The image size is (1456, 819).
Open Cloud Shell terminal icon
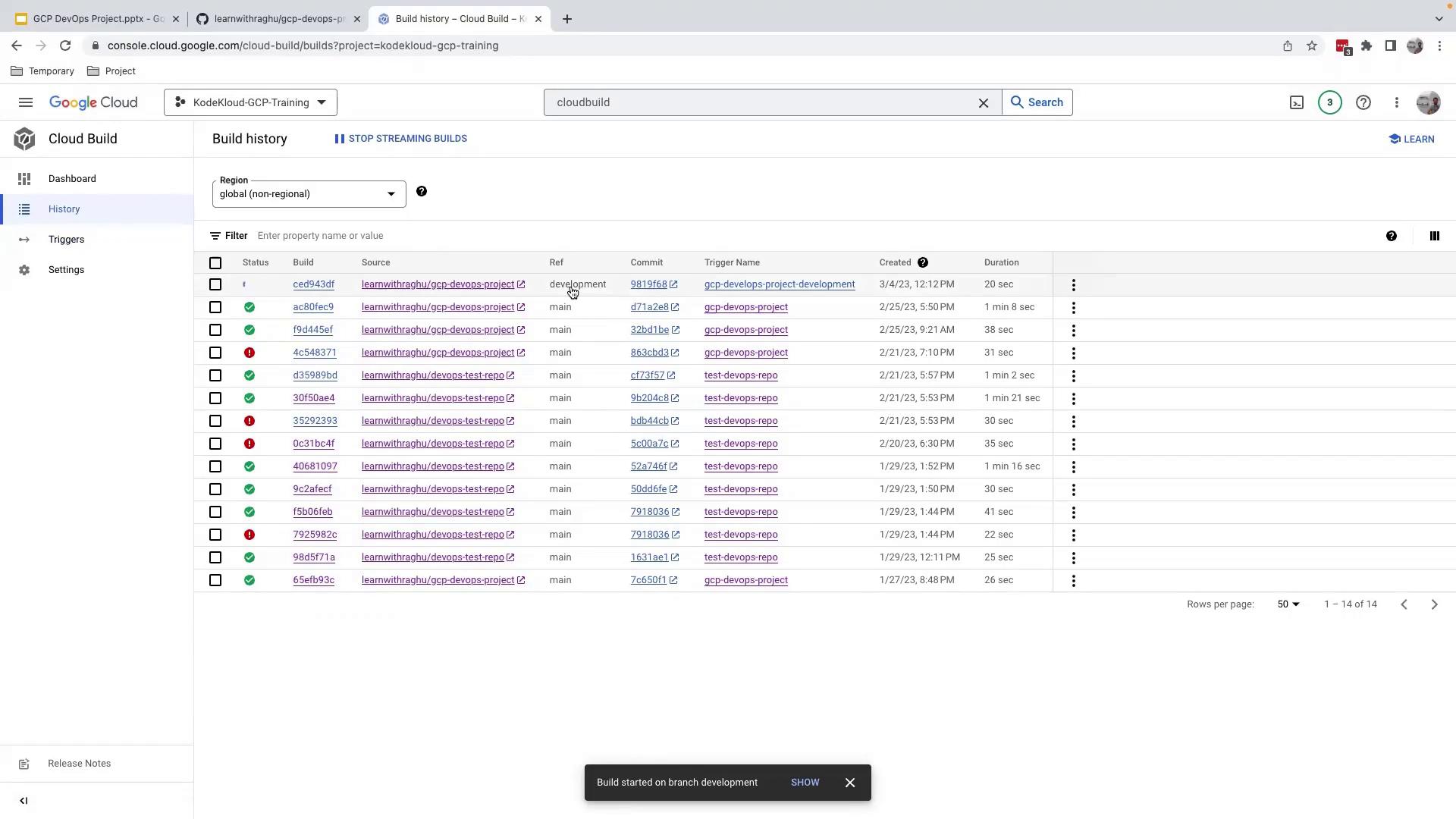(1297, 102)
